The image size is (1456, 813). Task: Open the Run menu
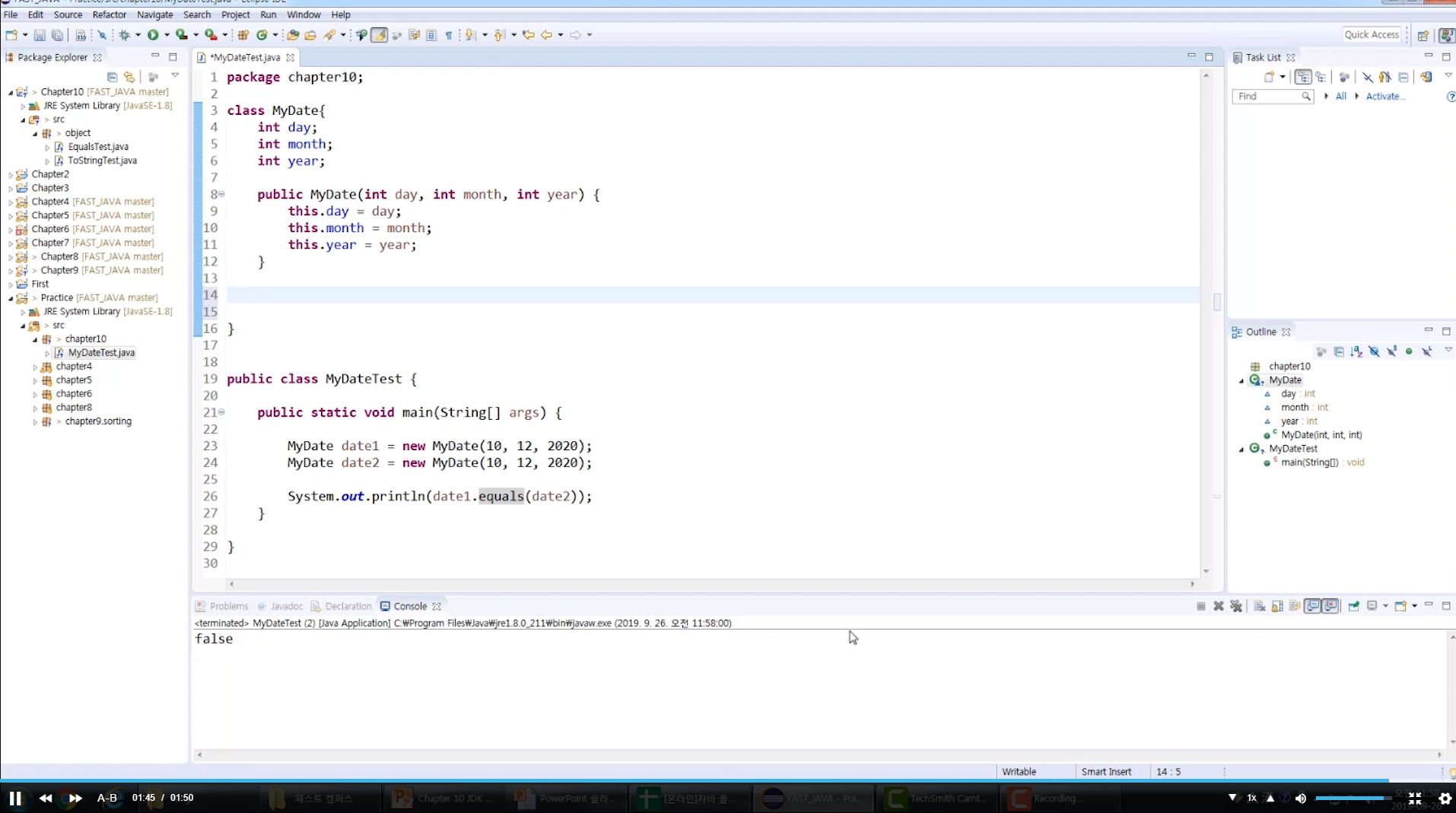pyautogui.click(x=268, y=14)
